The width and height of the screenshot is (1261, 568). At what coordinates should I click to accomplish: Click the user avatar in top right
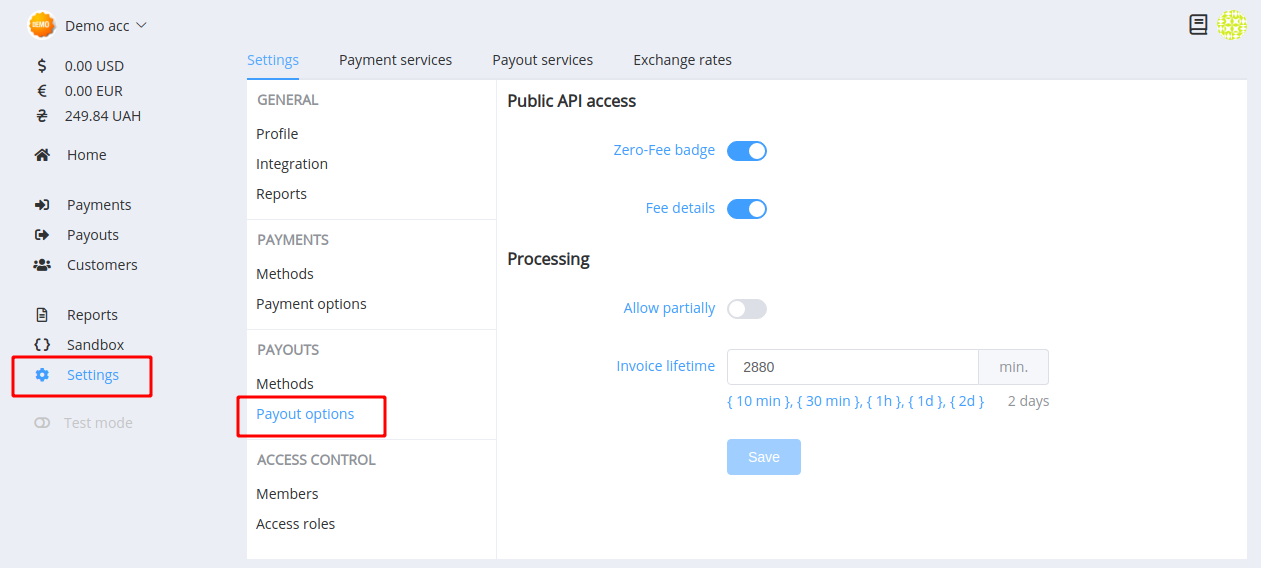(x=1232, y=25)
